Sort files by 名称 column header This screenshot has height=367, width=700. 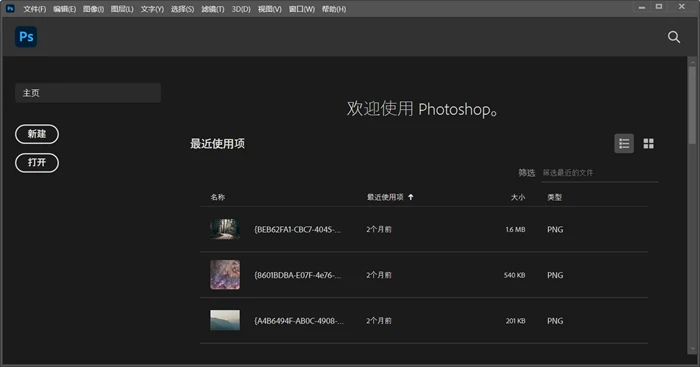[x=217, y=197]
